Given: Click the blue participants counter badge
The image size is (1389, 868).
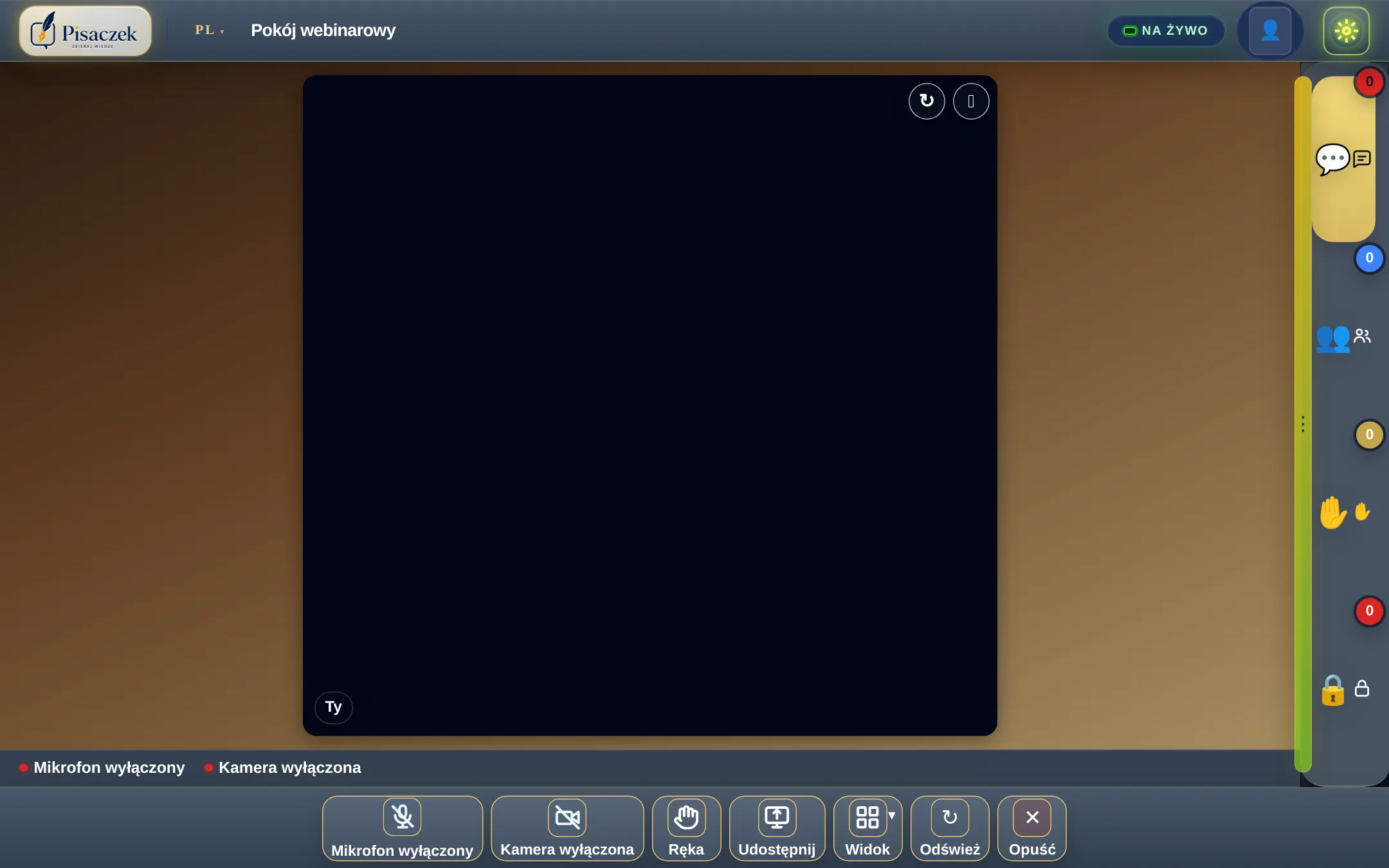Looking at the screenshot, I should [1370, 258].
